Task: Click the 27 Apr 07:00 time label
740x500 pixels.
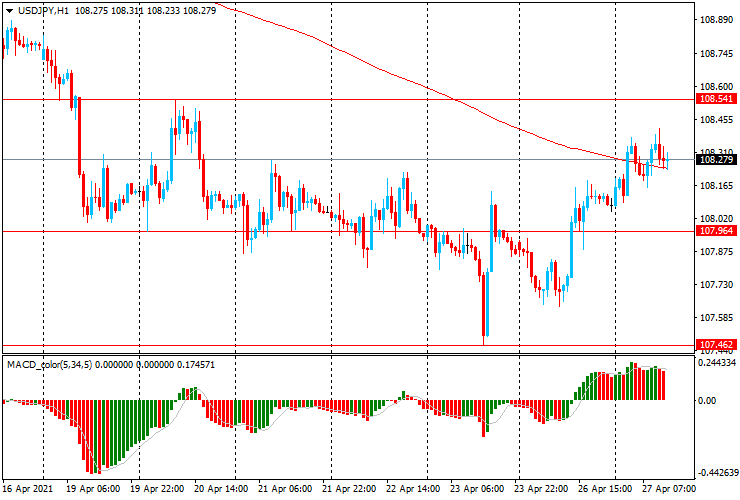Action: [x=669, y=488]
